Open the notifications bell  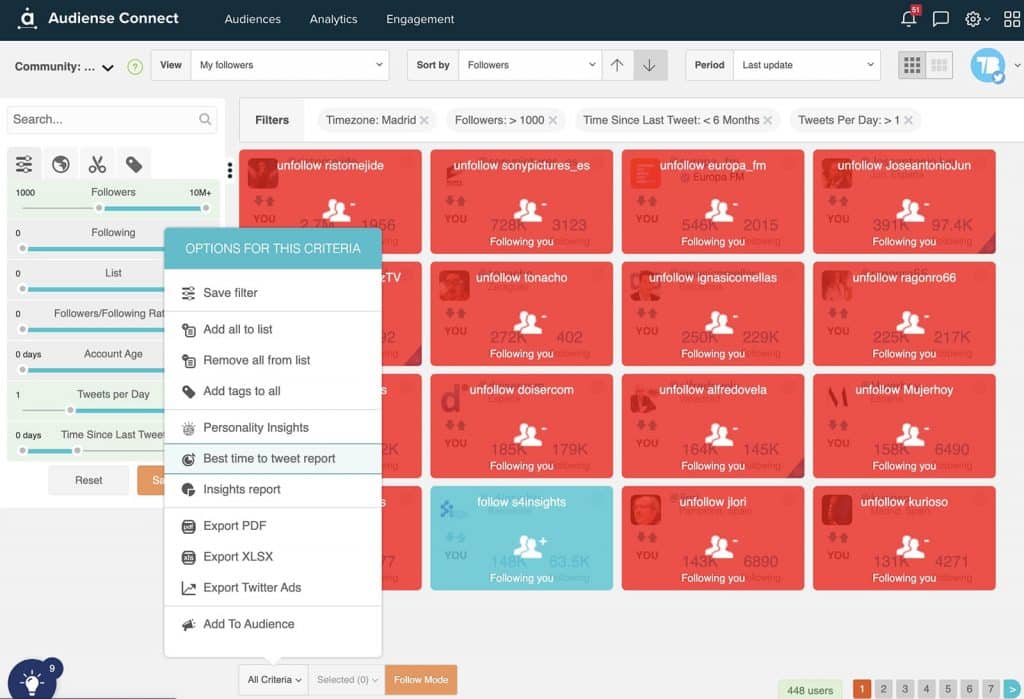[908, 18]
